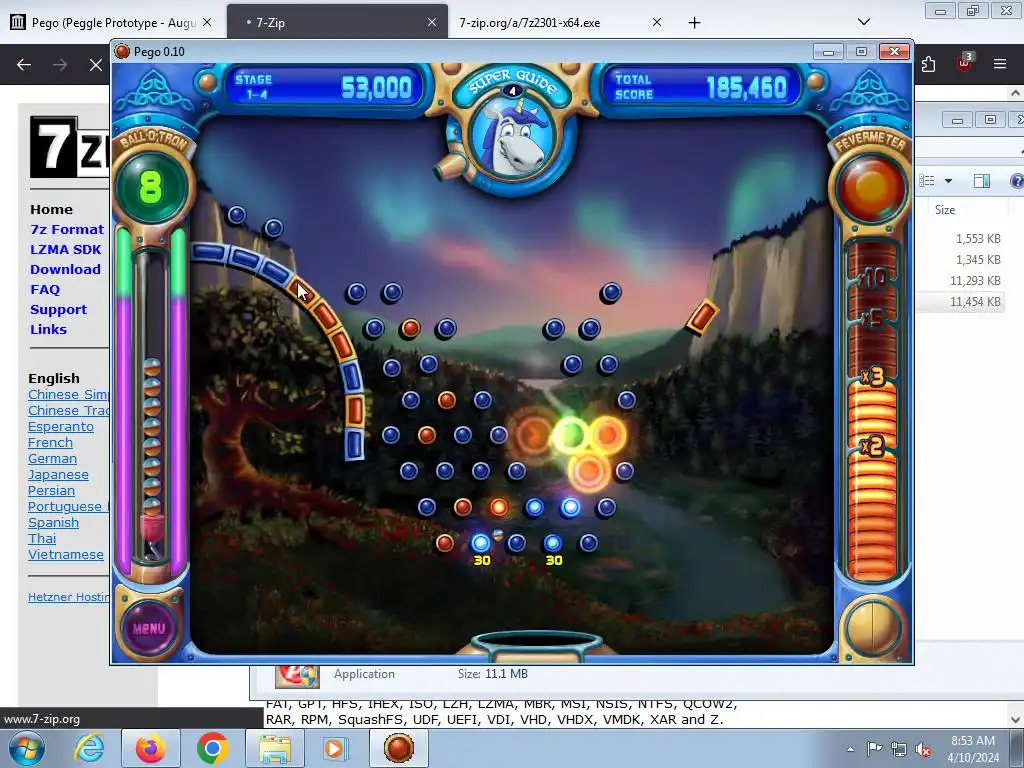1024x768 pixels.
Task: Open the Explorer change view dropdown arrow
Action: pyautogui.click(x=948, y=181)
